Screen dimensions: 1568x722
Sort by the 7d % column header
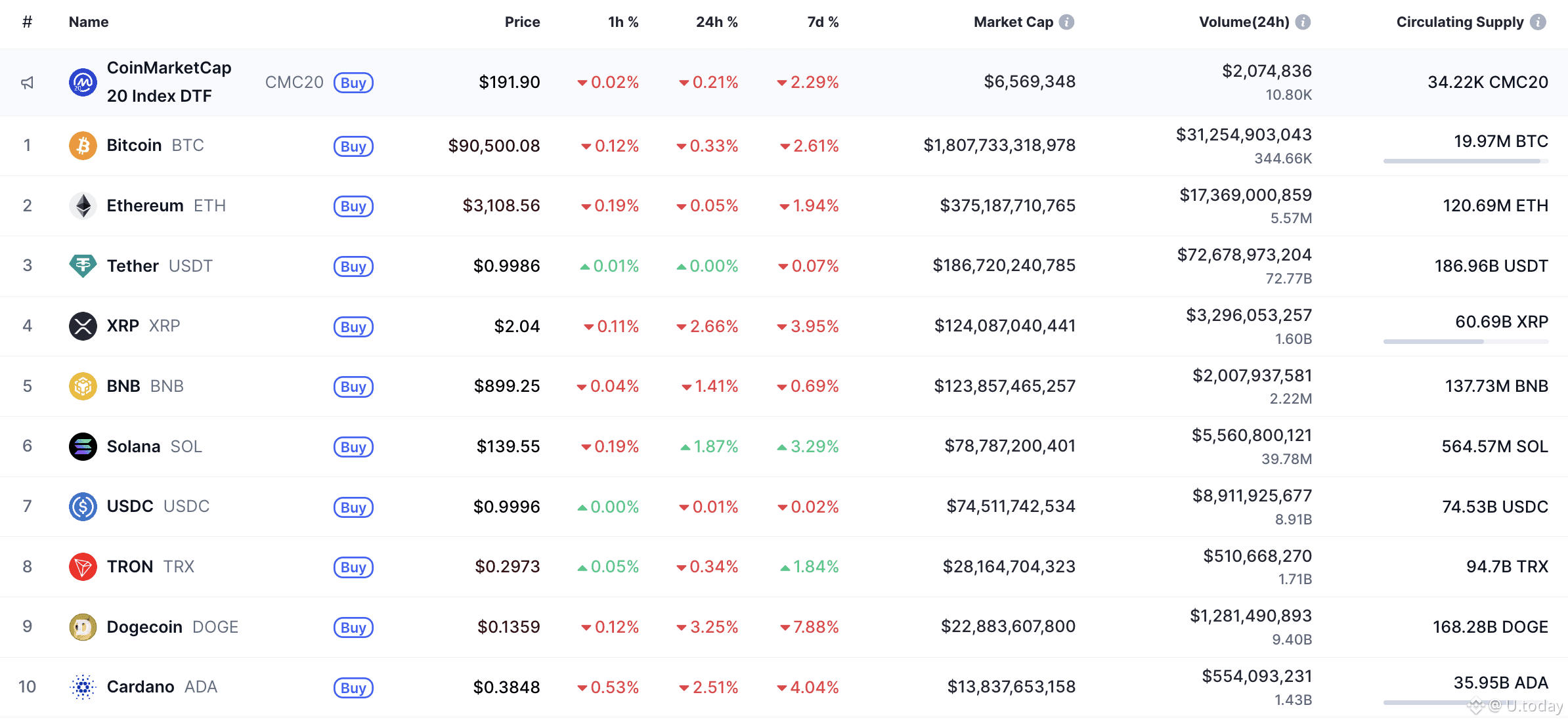click(x=823, y=22)
